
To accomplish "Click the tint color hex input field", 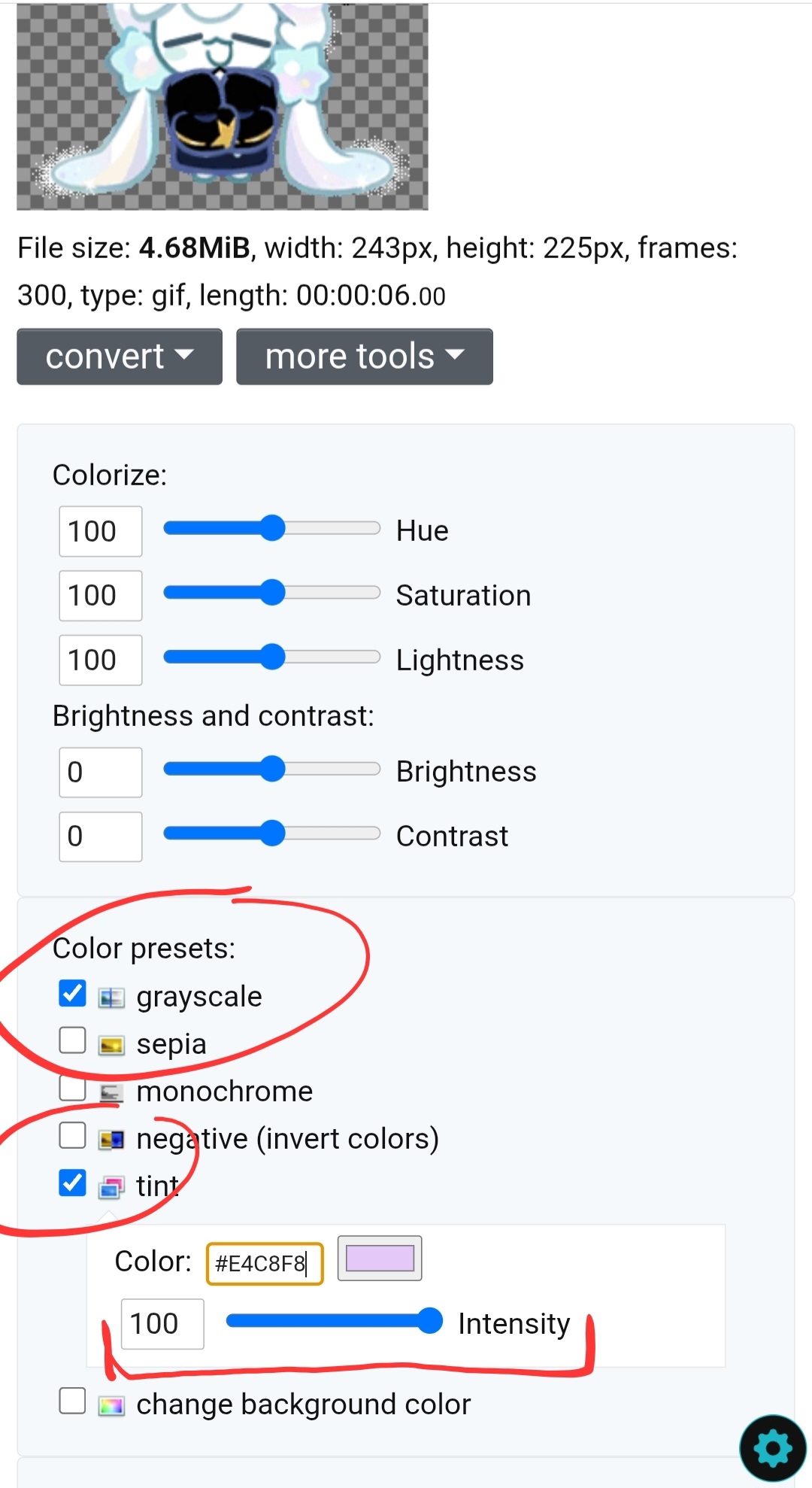I will (264, 1263).
